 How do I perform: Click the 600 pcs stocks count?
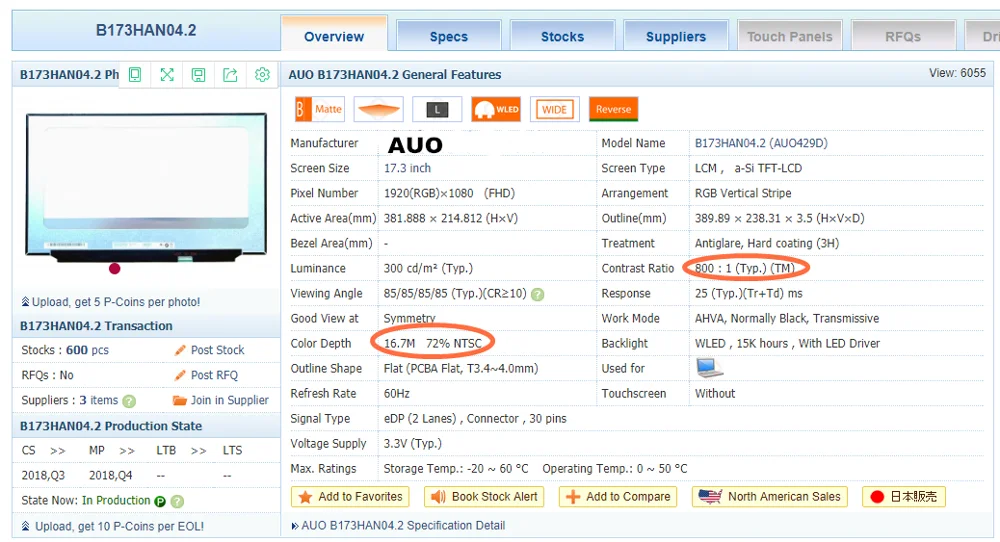click(87, 350)
